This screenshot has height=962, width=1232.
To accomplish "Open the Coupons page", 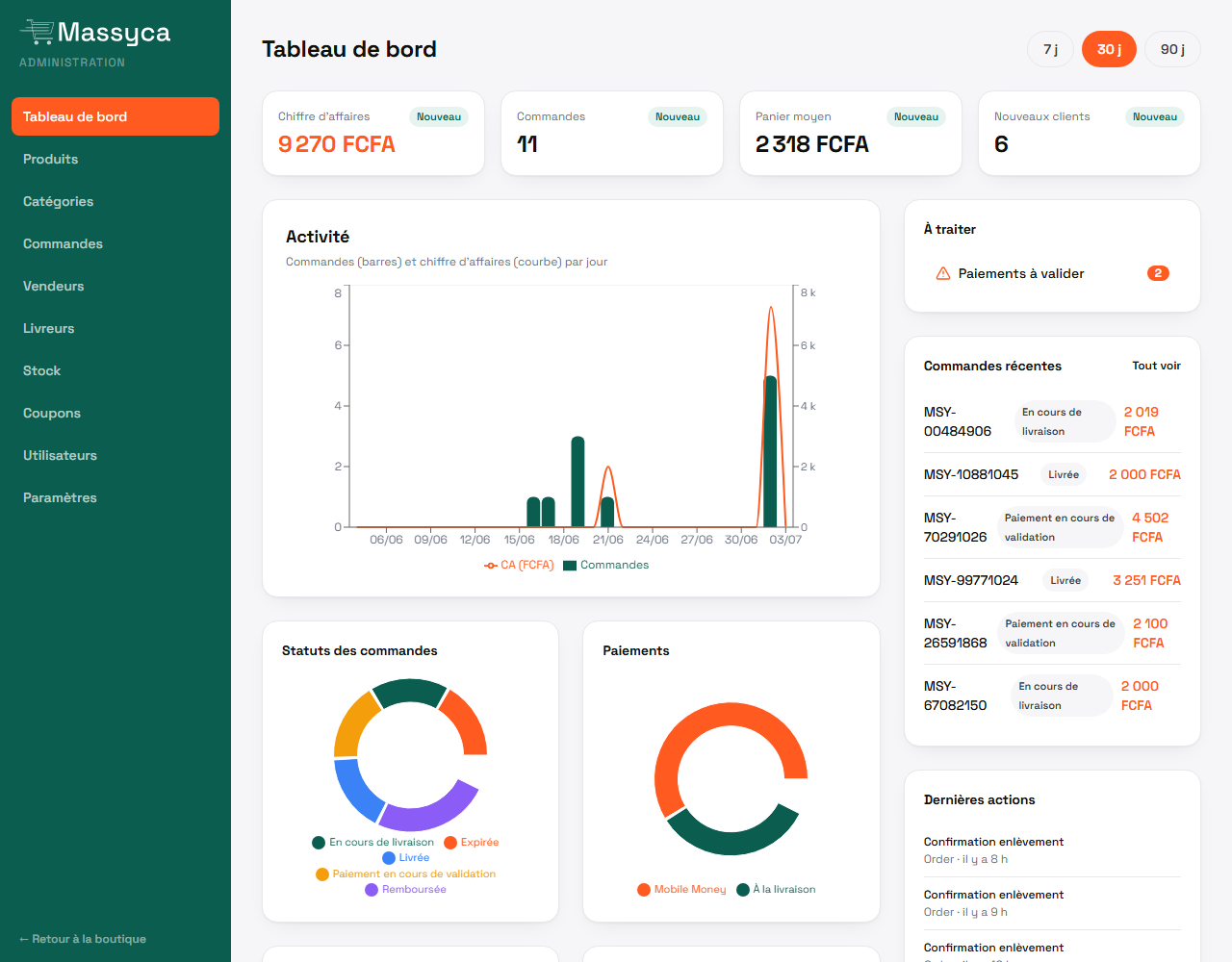I will (115, 413).
